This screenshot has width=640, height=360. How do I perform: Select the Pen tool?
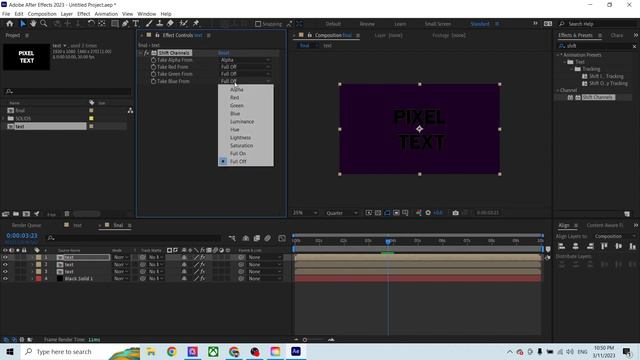click(125, 24)
